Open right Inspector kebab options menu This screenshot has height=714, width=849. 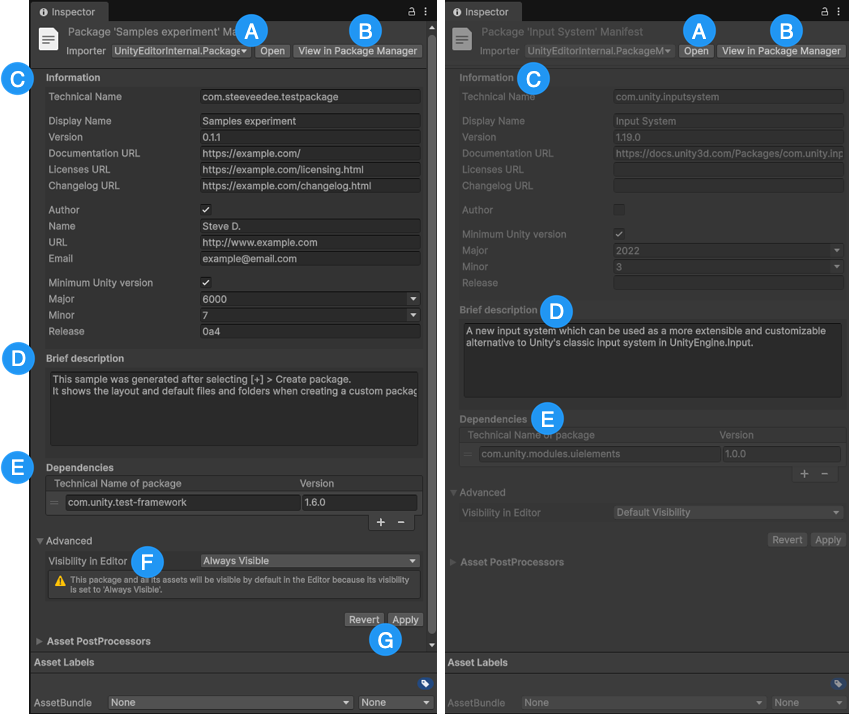coord(838,11)
